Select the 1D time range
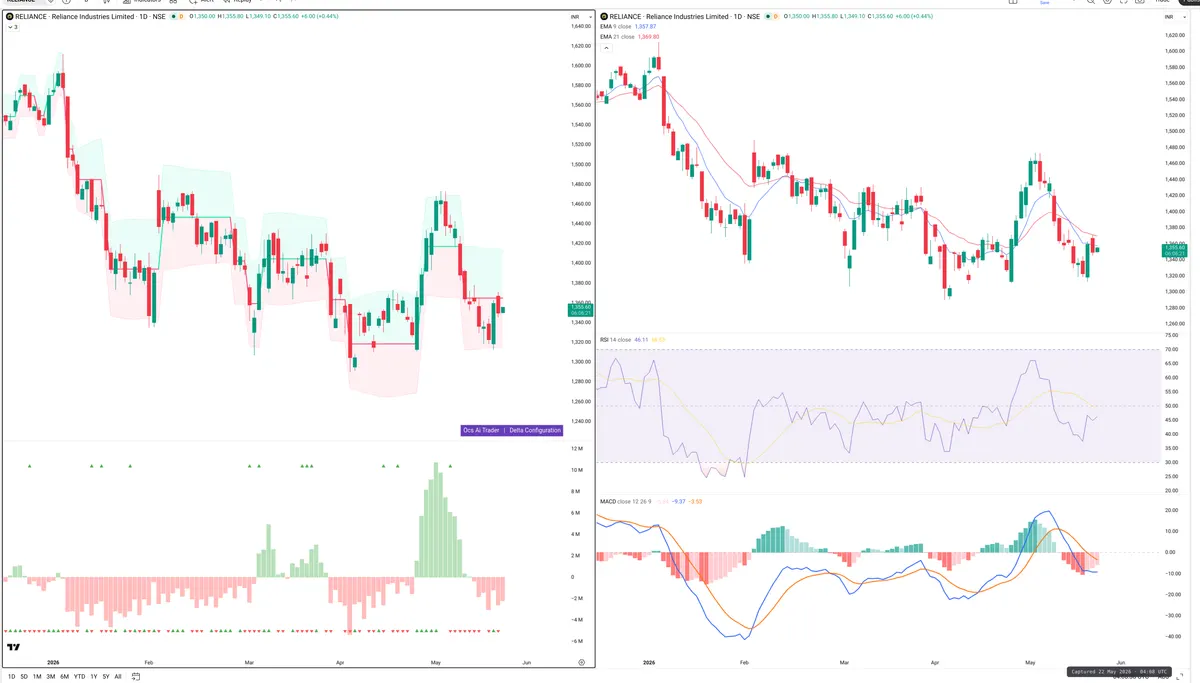The image size is (1200, 683). [11, 677]
